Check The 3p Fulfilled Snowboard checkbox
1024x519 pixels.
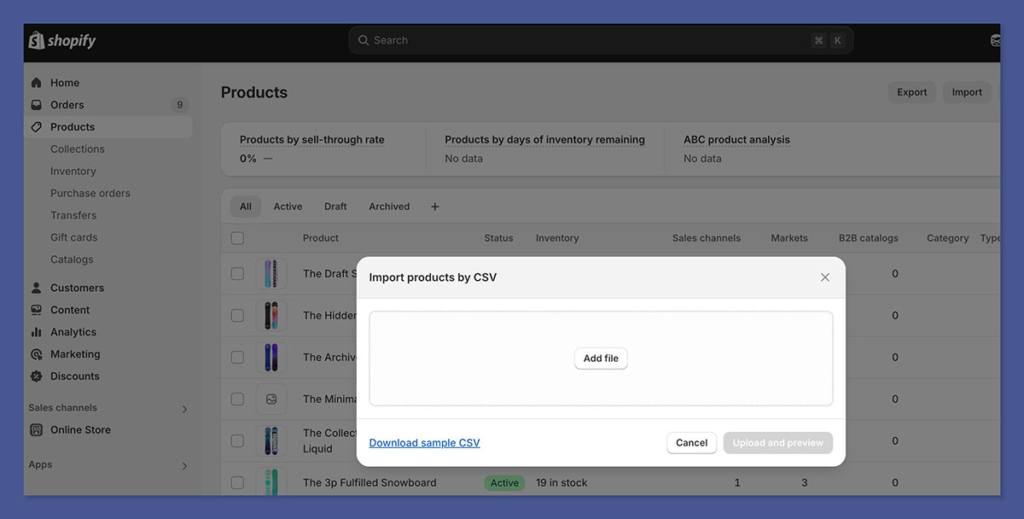(x=237, y=482)
